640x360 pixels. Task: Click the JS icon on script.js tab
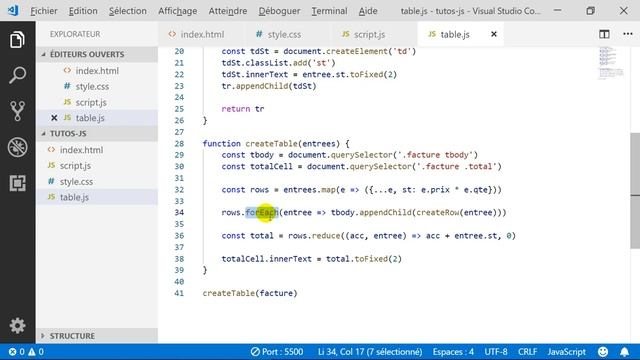click(x=346, y=34)
